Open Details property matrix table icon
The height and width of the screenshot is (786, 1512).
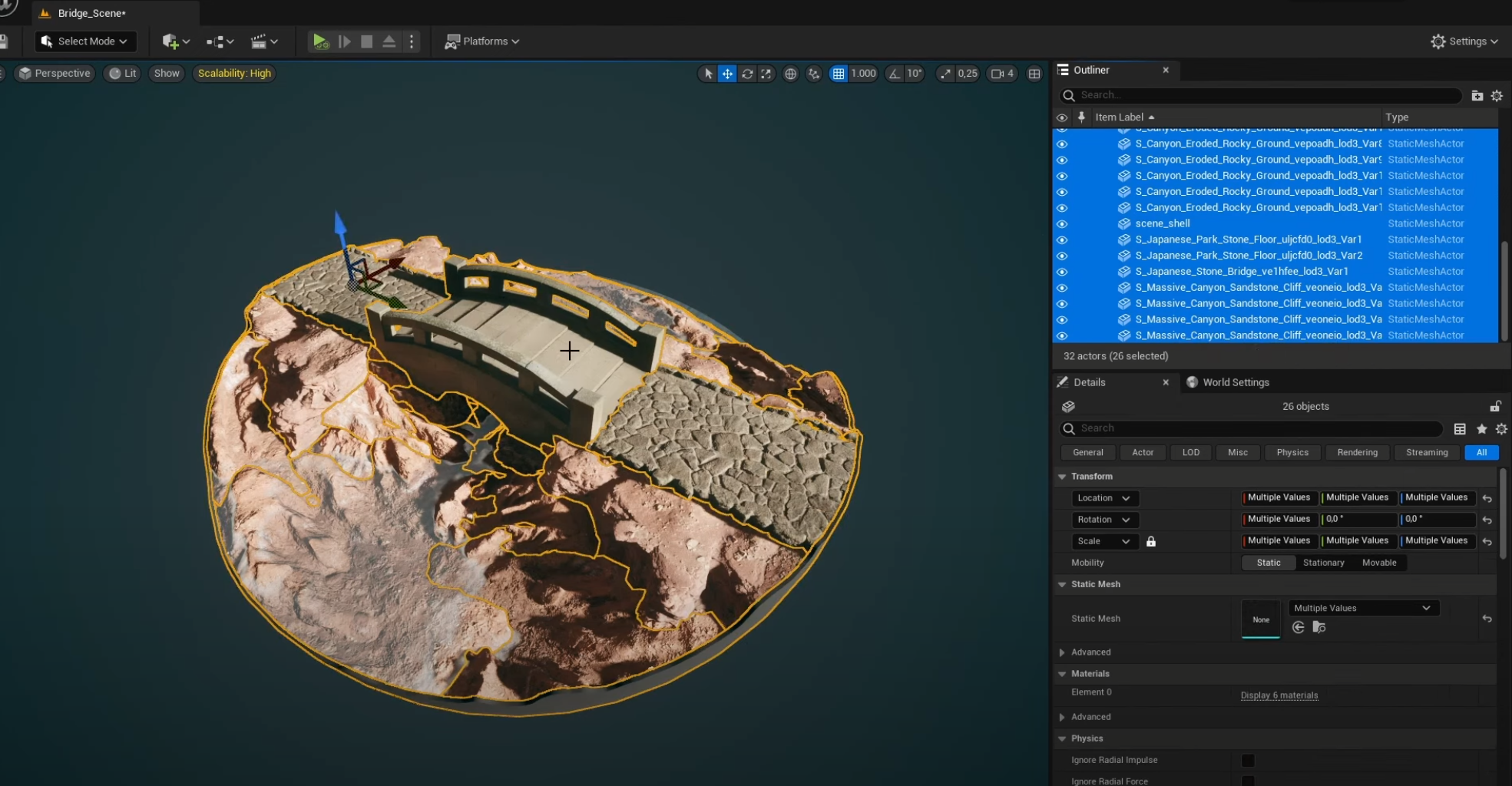click(x=1460, y=429)
